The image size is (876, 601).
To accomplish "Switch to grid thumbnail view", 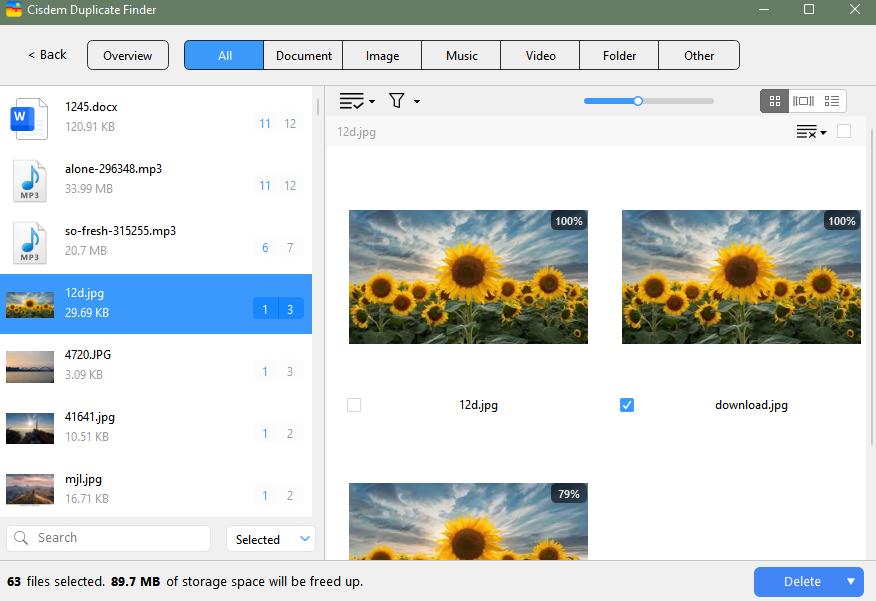I will [x=774, y=101].
